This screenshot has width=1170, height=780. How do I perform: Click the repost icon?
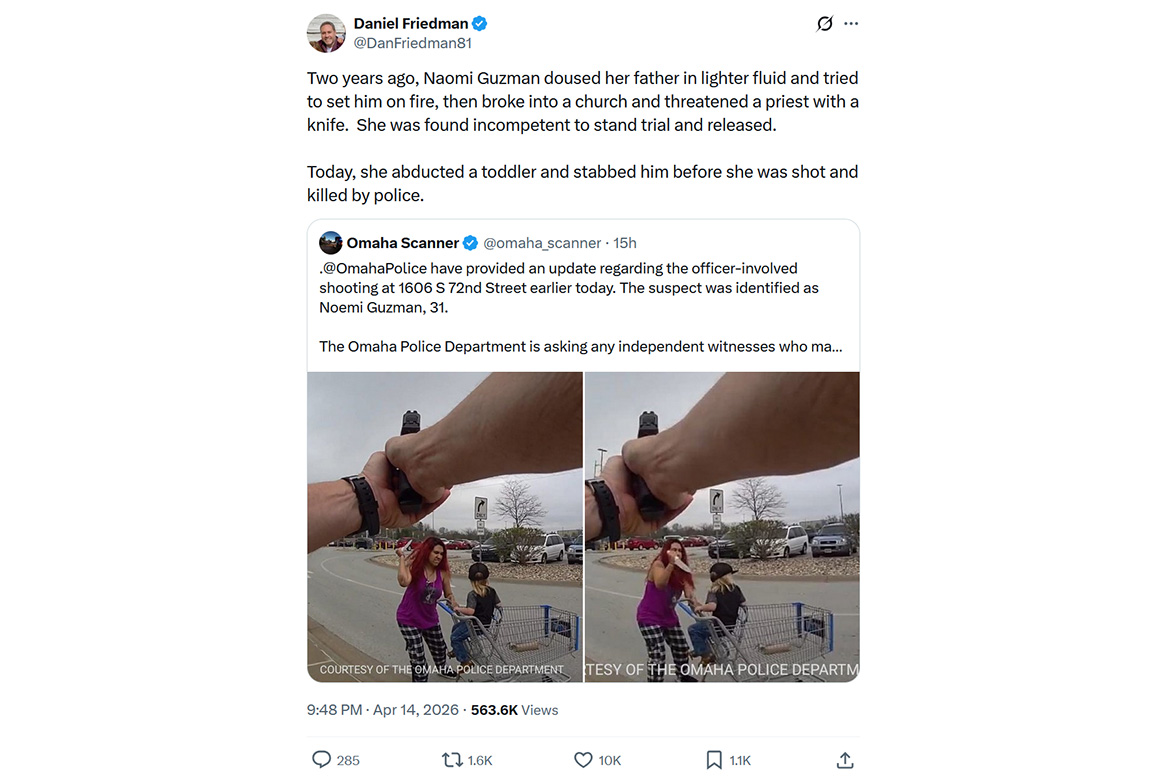pyautogui.click(x=452, y=760)
